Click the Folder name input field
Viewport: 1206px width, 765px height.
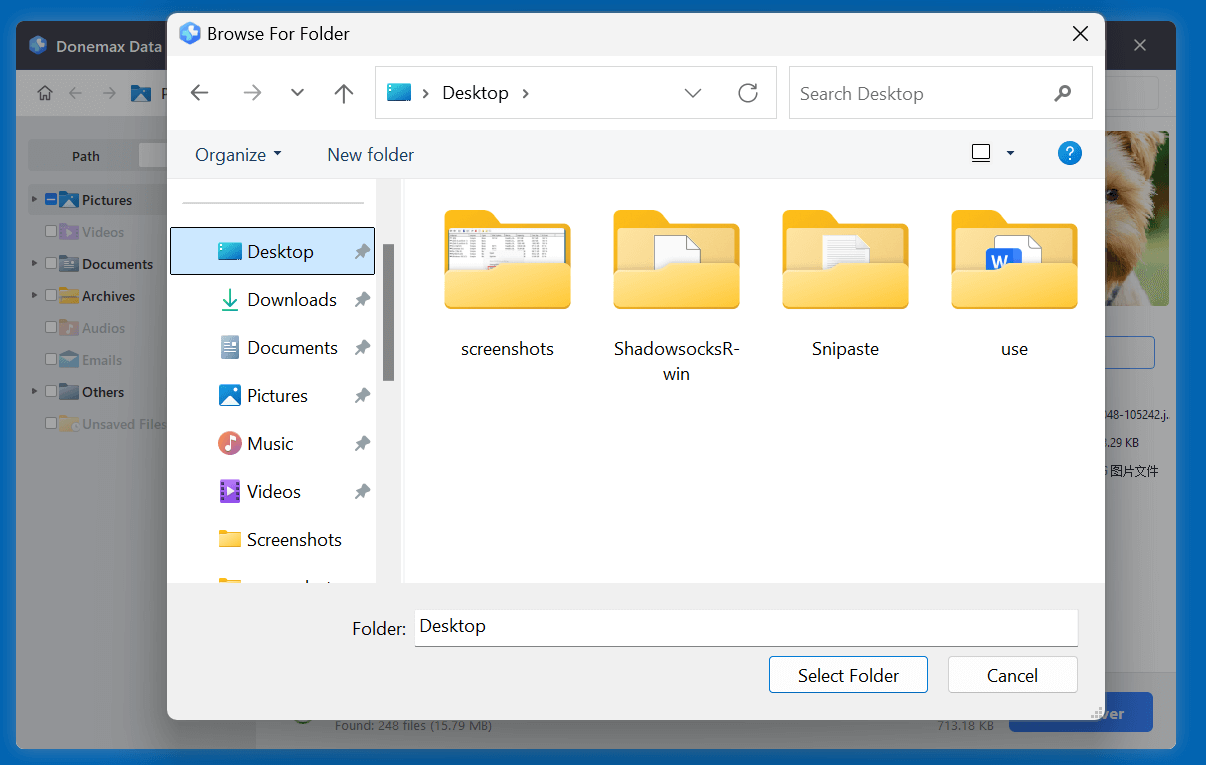pyautogui.click(x=745, y=628)
